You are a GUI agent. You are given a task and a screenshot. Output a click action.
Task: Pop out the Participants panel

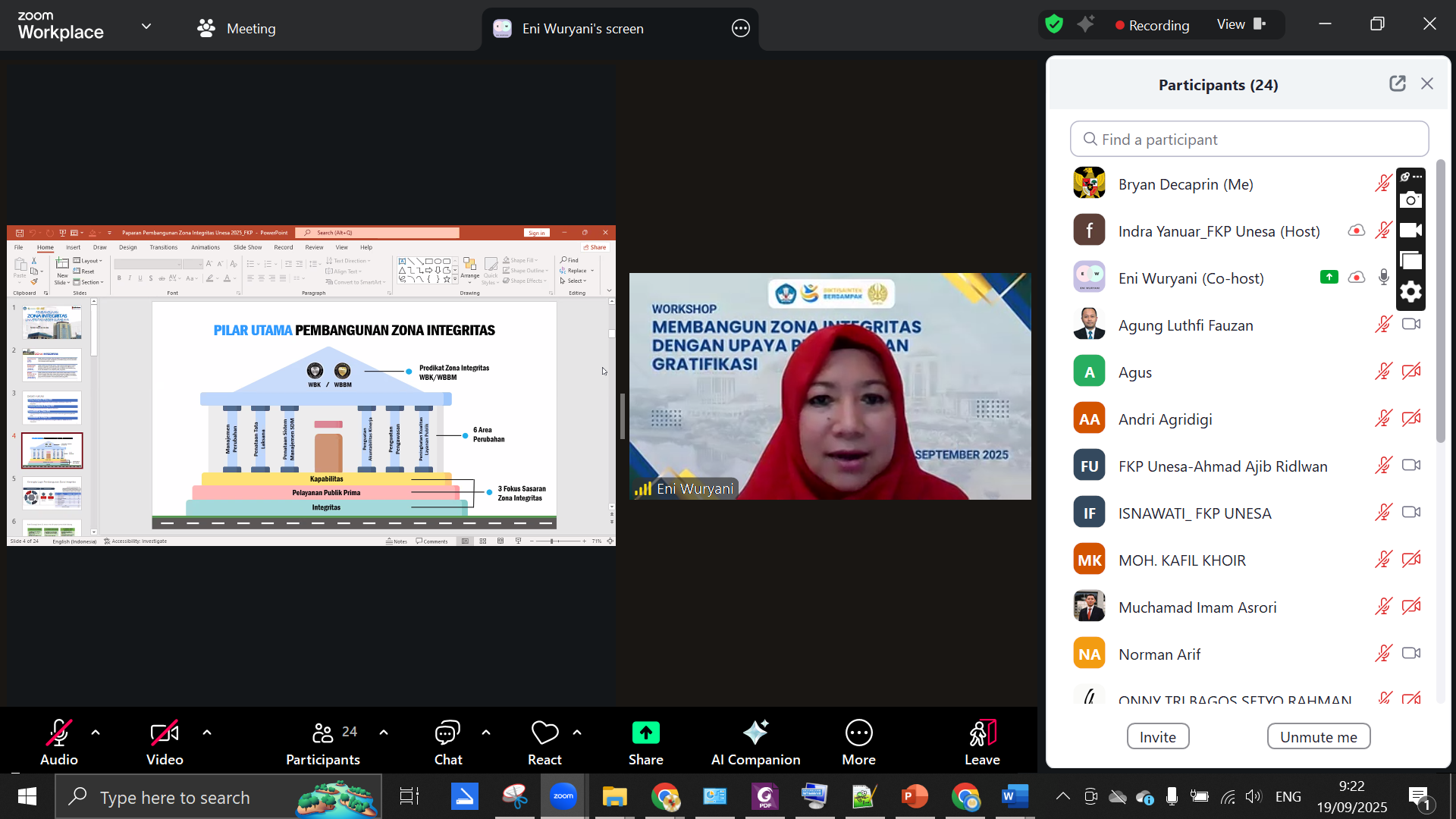1397,84
